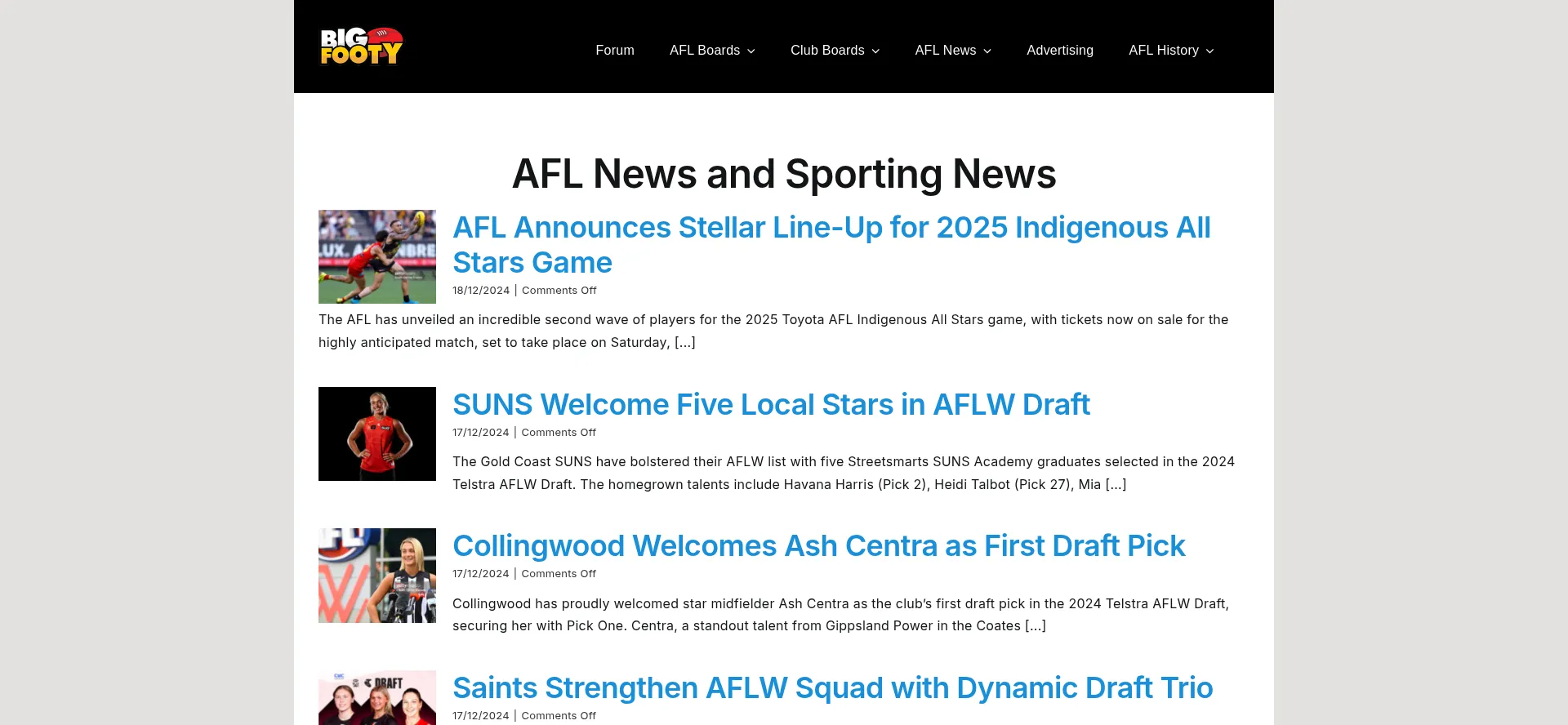The image size is (1568, 725).
Task: Click the Indigenous All Stars article thumbnail
Action: click(x=377, y=256)
